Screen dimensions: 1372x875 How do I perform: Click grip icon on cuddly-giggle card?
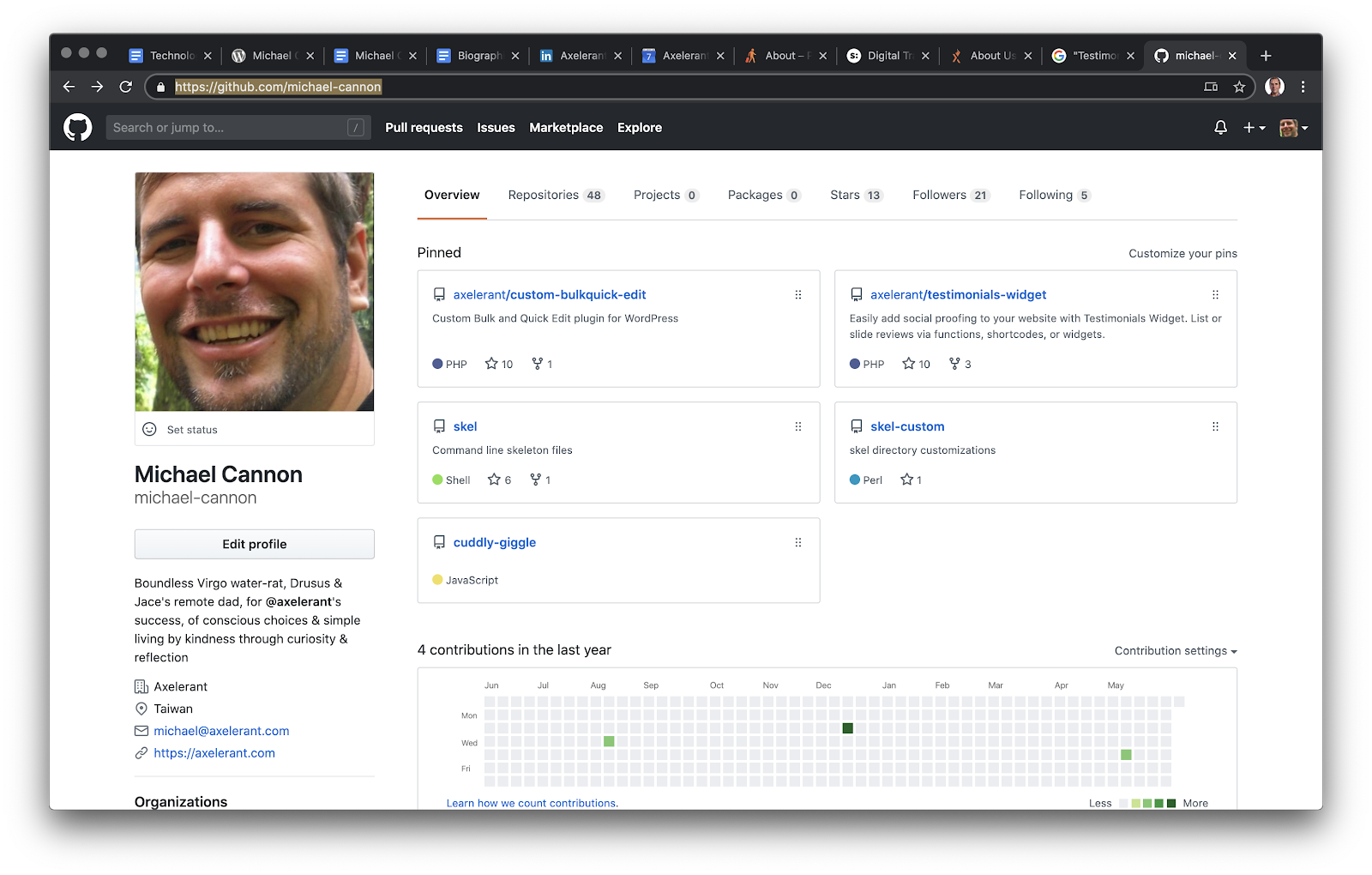click(x=798, y=542)
